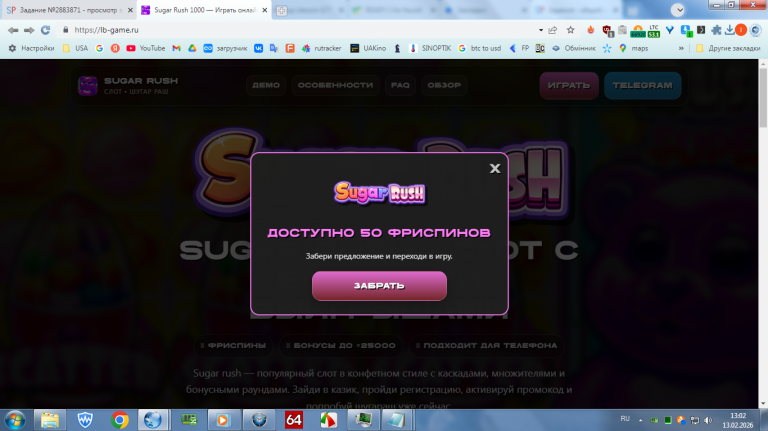The width and height of the screenshot is (768, 431).
Task: Click the ЗАБРАТЬ button in the popup
Action: 379,286
